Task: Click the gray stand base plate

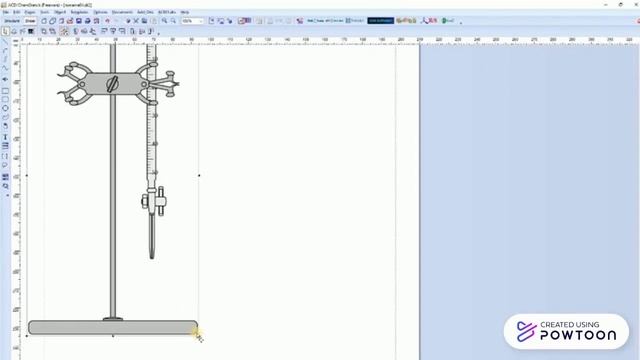Action: point(113,328)
